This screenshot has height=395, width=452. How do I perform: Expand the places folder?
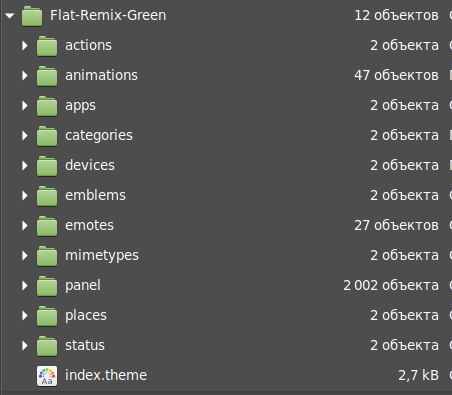click(x=25, y=315)
